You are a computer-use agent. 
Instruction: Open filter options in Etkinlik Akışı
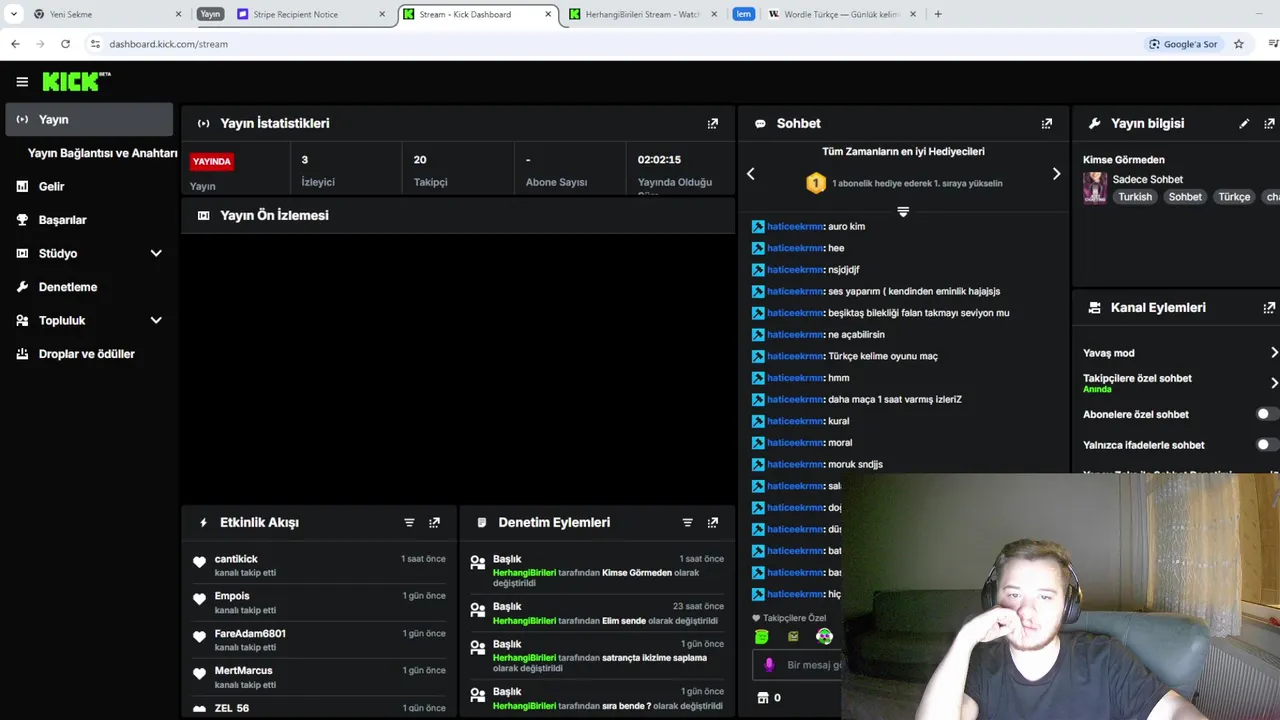[409, 522]
